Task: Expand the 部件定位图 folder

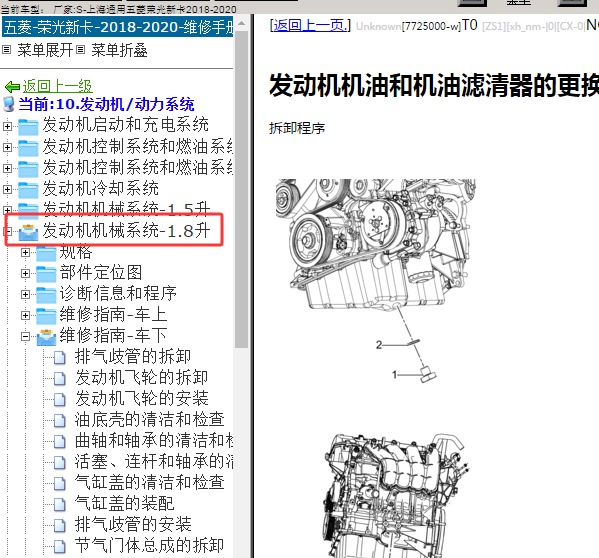Action: pos(25,273)
